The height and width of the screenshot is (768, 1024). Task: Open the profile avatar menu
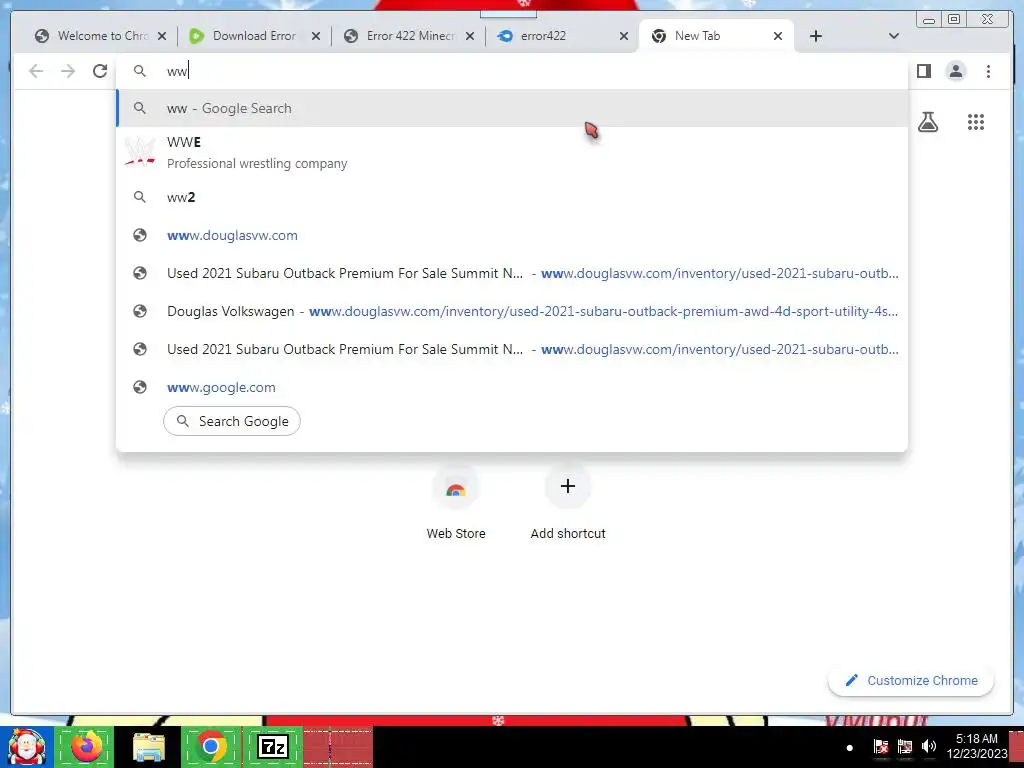[955, 71]
